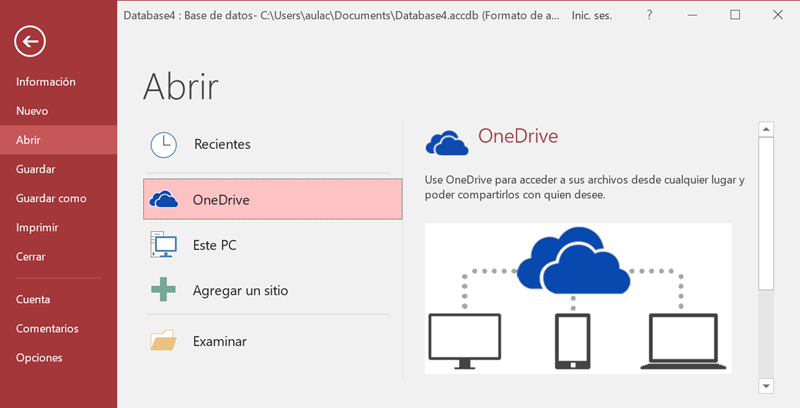This screenshot has height=408, width=800.
Task: Open the Cuenta page
Action: pyautogui.click(x=33, y=299)
